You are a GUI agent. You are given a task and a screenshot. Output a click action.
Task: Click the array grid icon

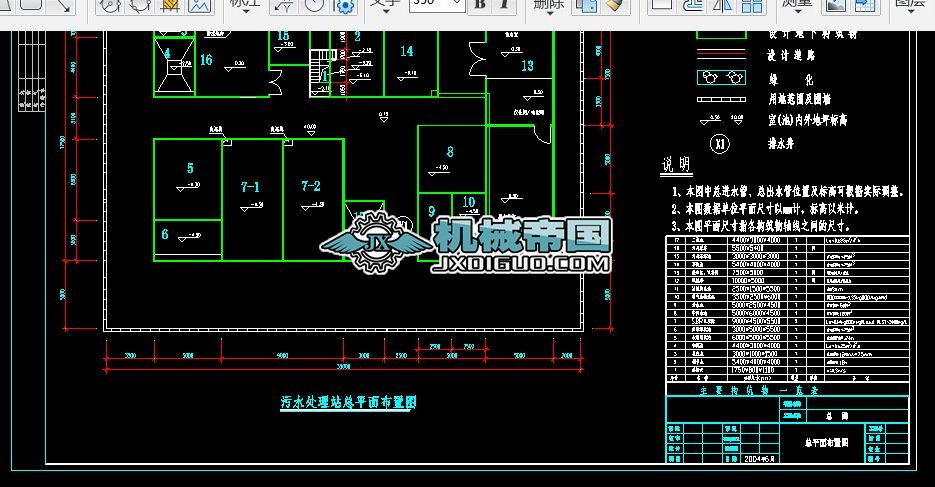[x=753, y=5]
